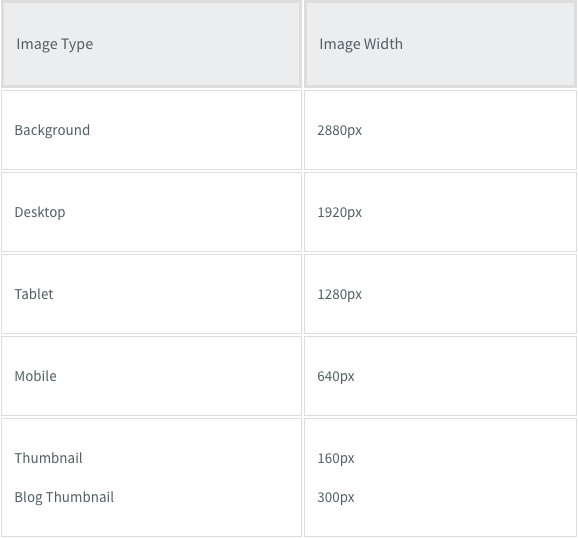Click the Blog Thumbnail label
This screenshot has width=578, height=538.
coord(64,497)
